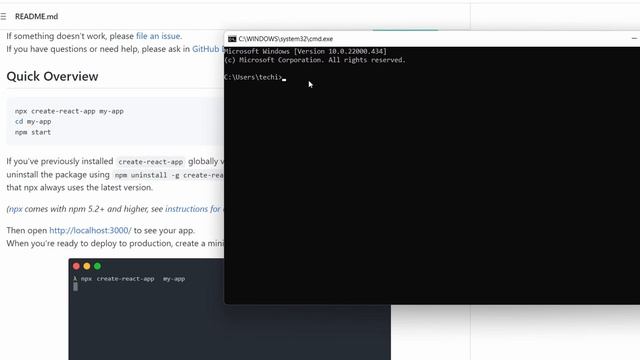
Task: Click the yellow dot in terminal demo image
Action: (87, 266)
